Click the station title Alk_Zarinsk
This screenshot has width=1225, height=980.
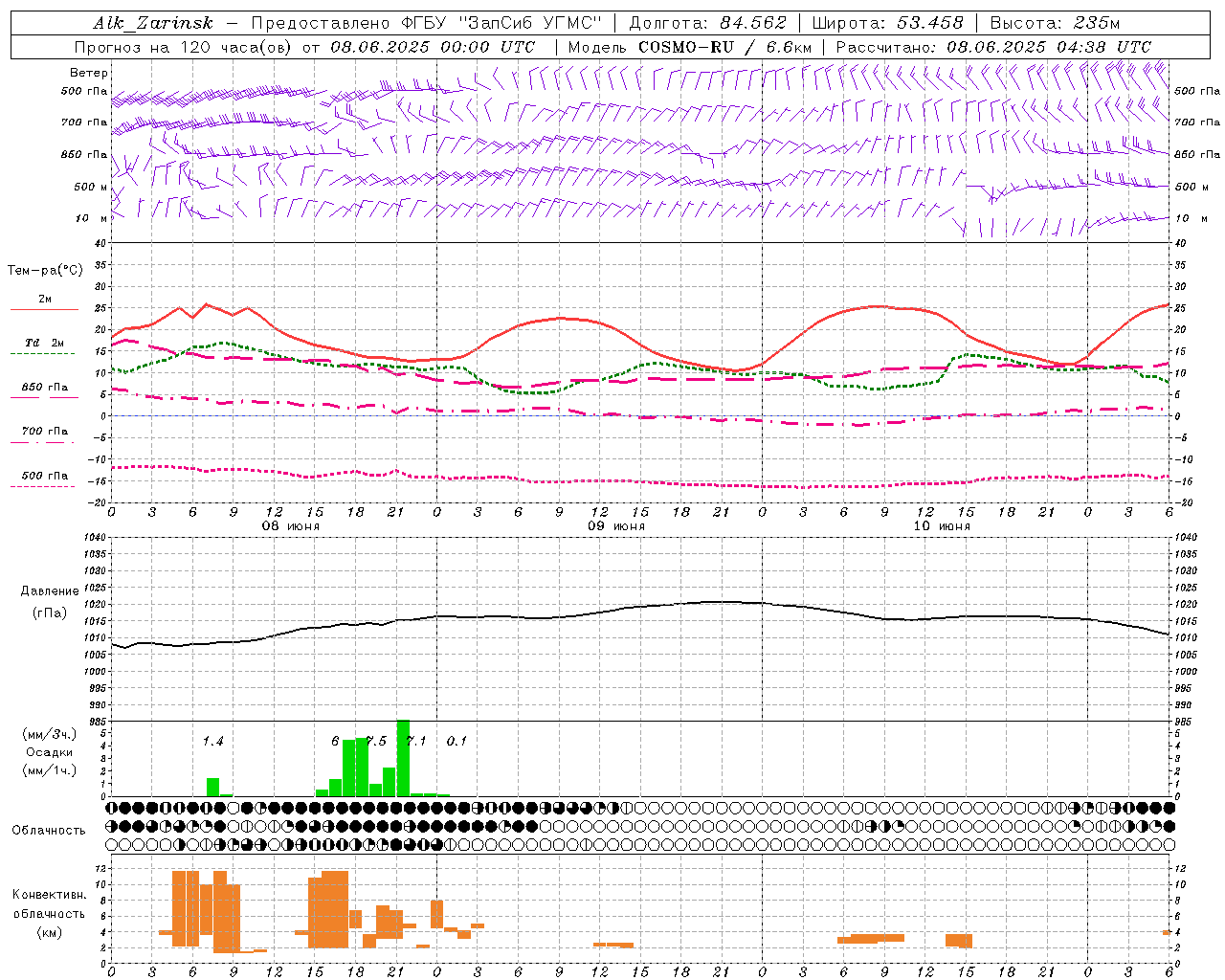click(153, 23)
